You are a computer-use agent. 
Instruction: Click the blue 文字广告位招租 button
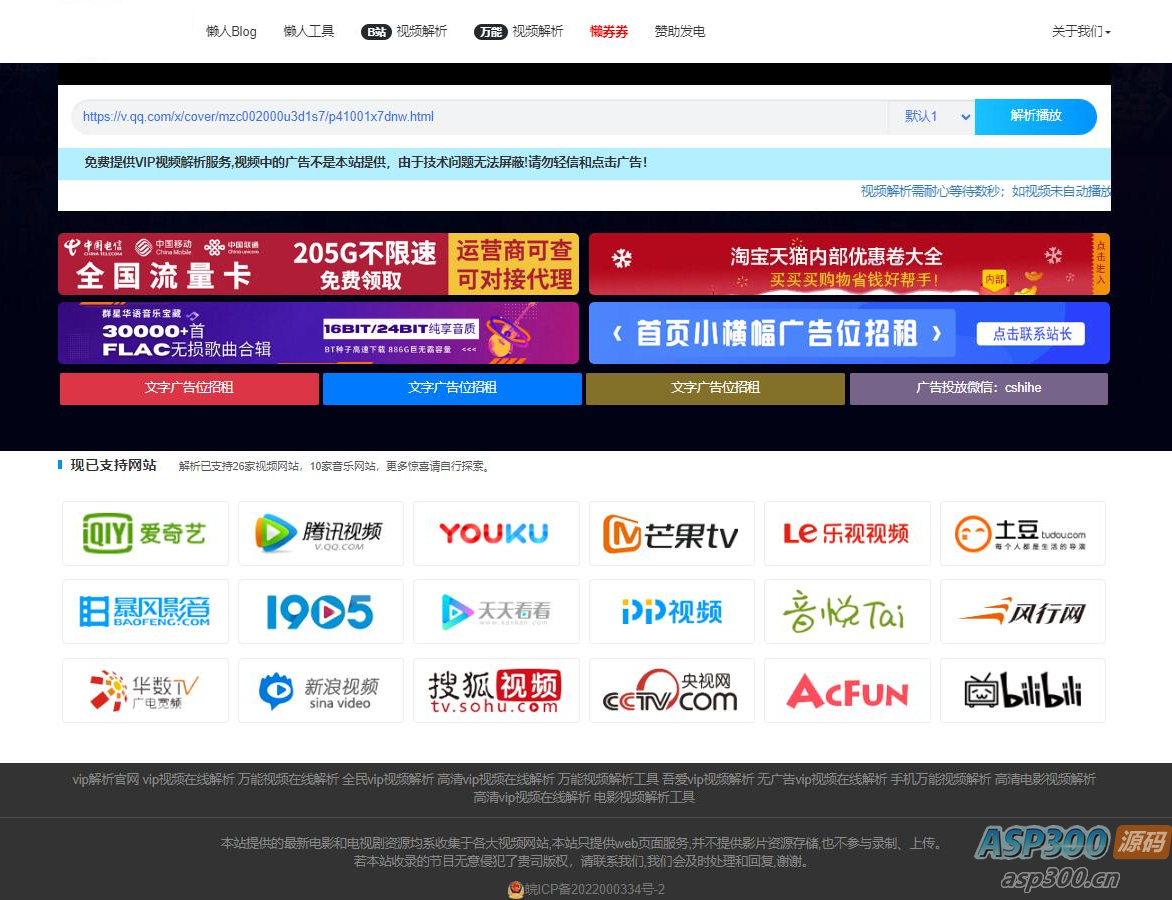[x=452, y=388]
